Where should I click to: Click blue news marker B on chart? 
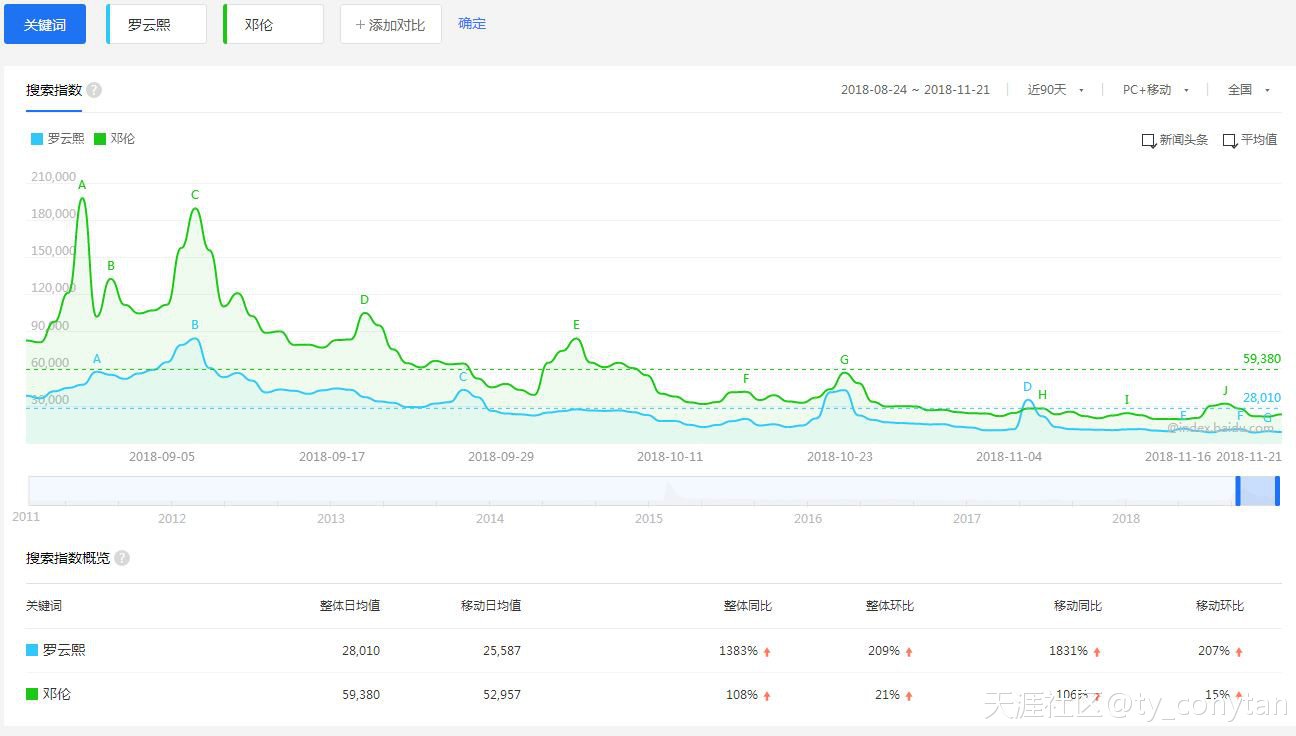click(x=195, y=325)
